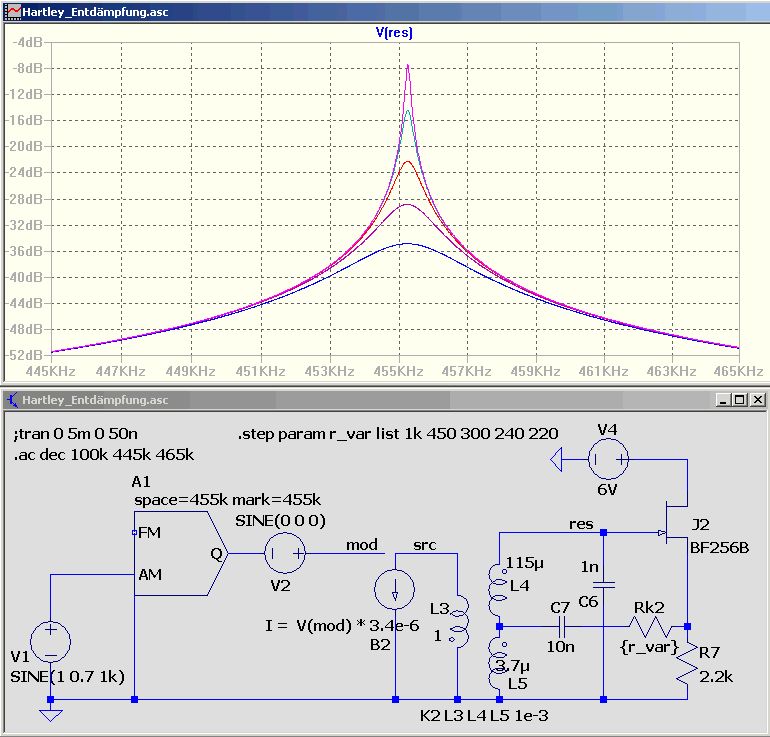Select voltage source V4 symbol
Image resolution: width=770 pixels, height=737 pixels.
coord(608,460)
